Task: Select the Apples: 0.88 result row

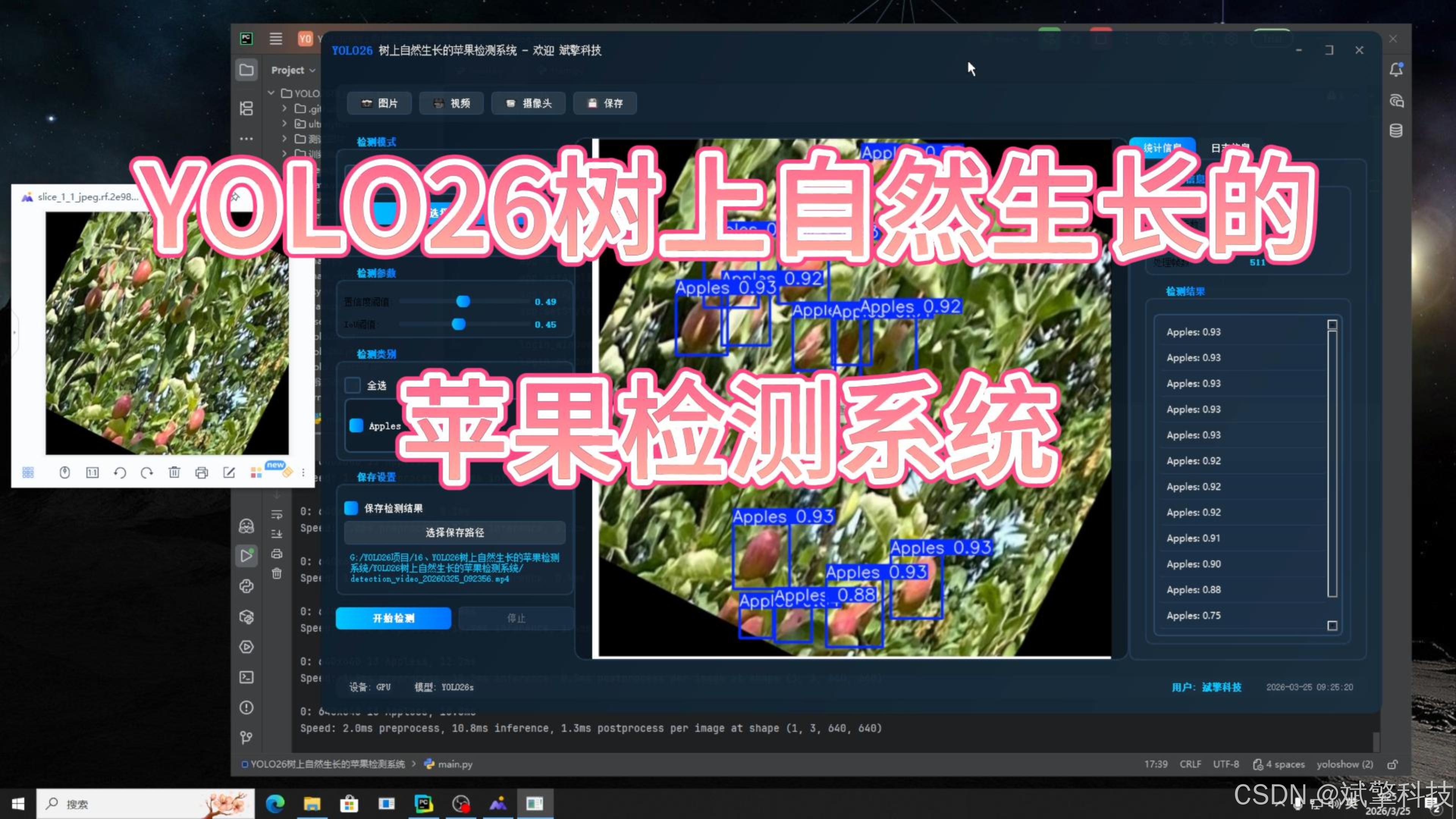Action: [x=1243, y=590]
